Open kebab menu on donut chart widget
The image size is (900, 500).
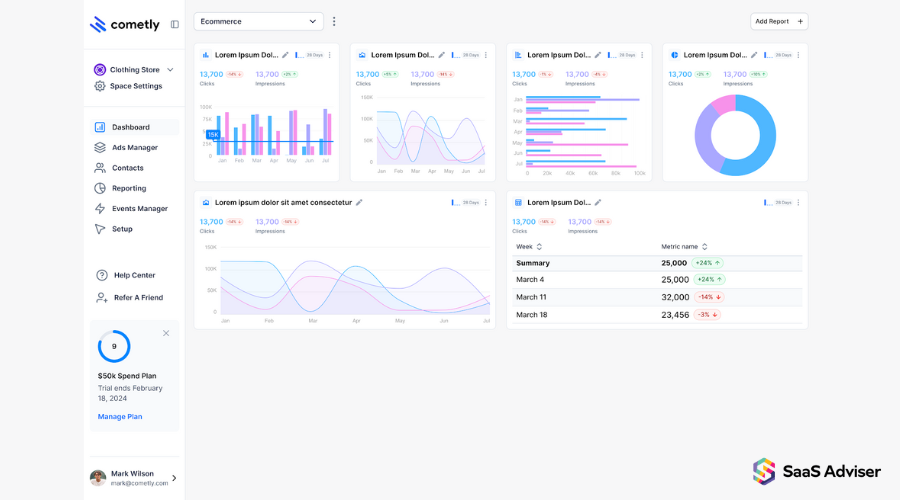coord(798,55)
